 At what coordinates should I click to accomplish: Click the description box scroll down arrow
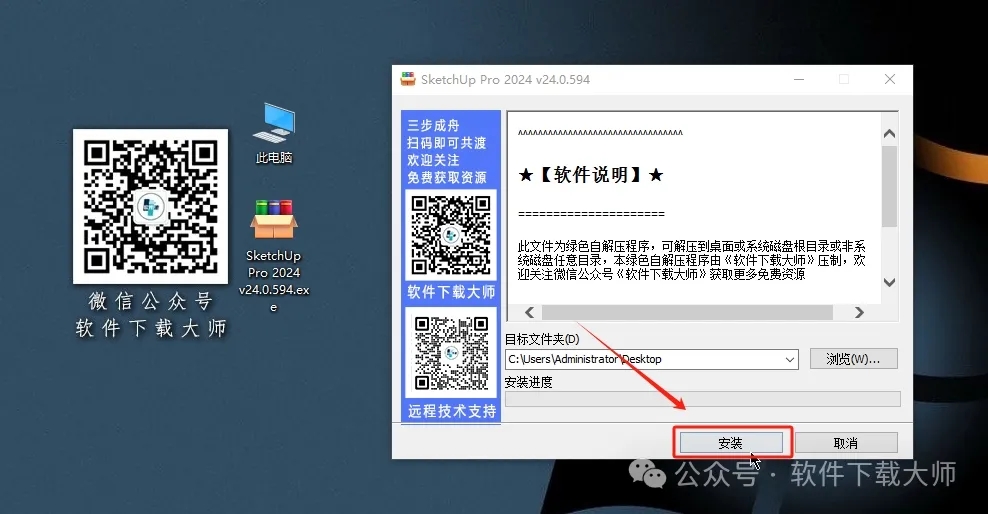point(889,282)
